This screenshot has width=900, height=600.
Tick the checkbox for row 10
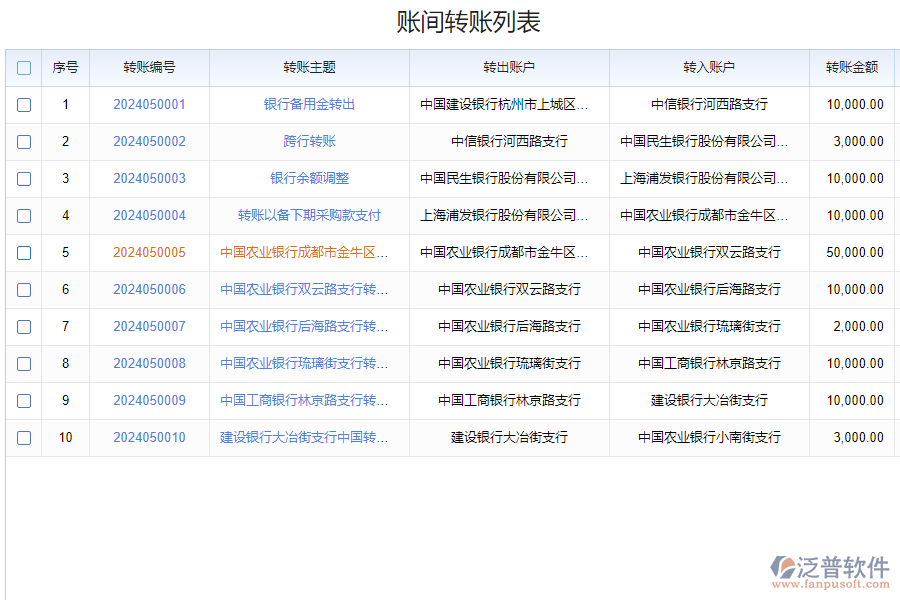pos(24,438)
